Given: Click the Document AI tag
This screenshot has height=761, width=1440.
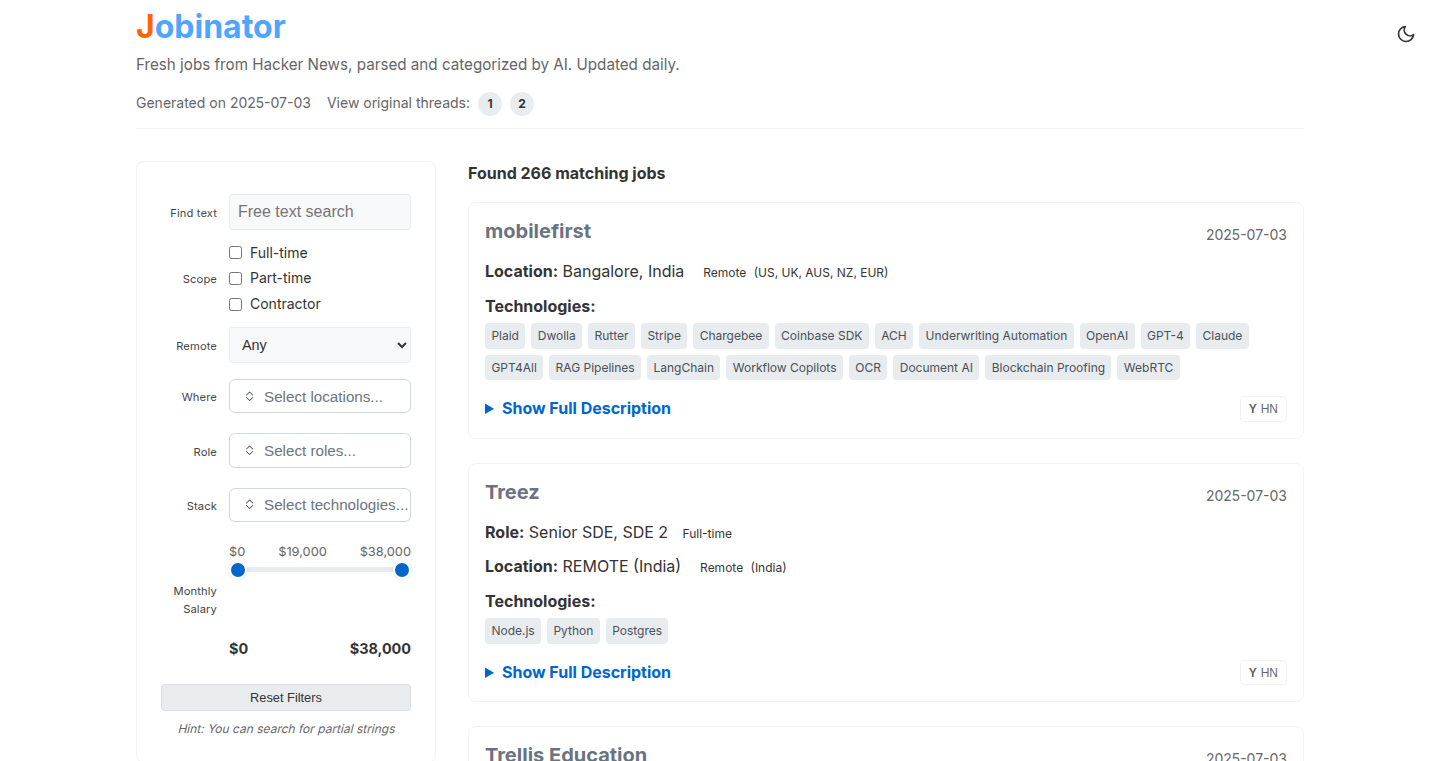Looking at the screenshot, I should [x=936, y=368].
